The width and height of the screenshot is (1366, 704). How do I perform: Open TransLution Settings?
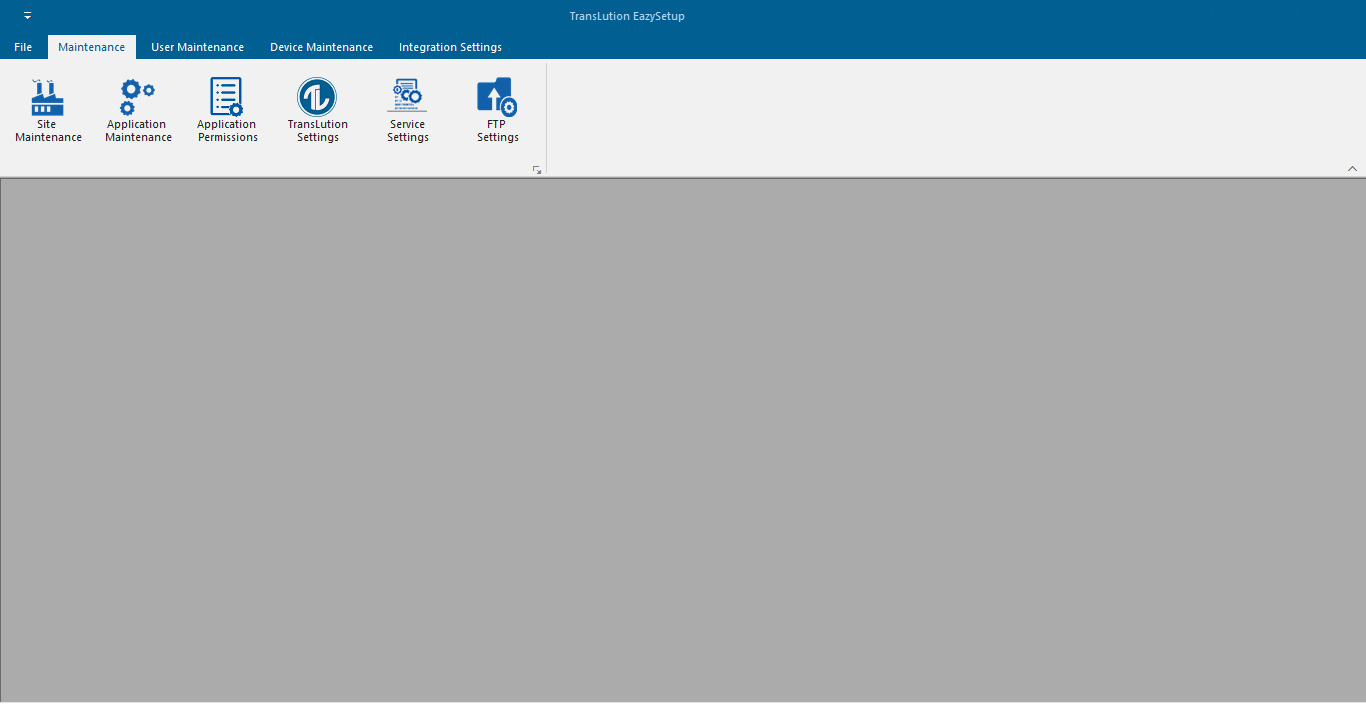pos(317,108)
